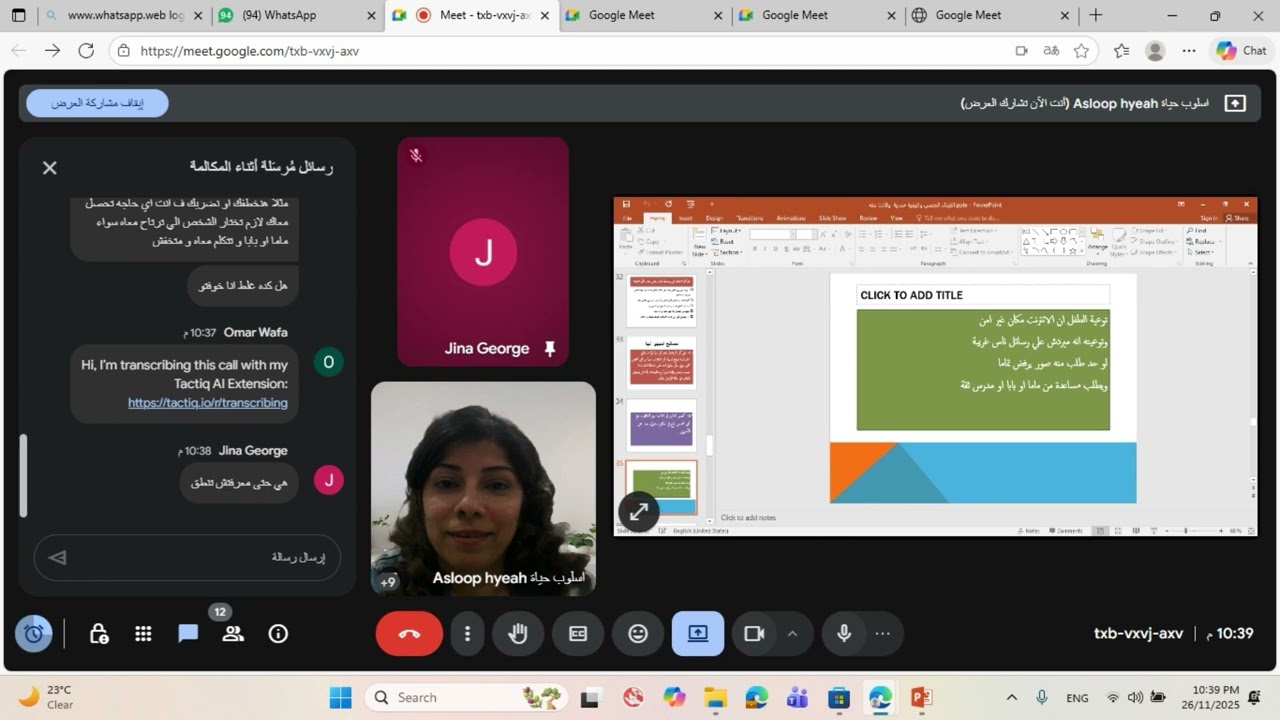Click the presentation icon next to Asloop hyeah
This screenshot has width=1280, height=720.
1235,103
